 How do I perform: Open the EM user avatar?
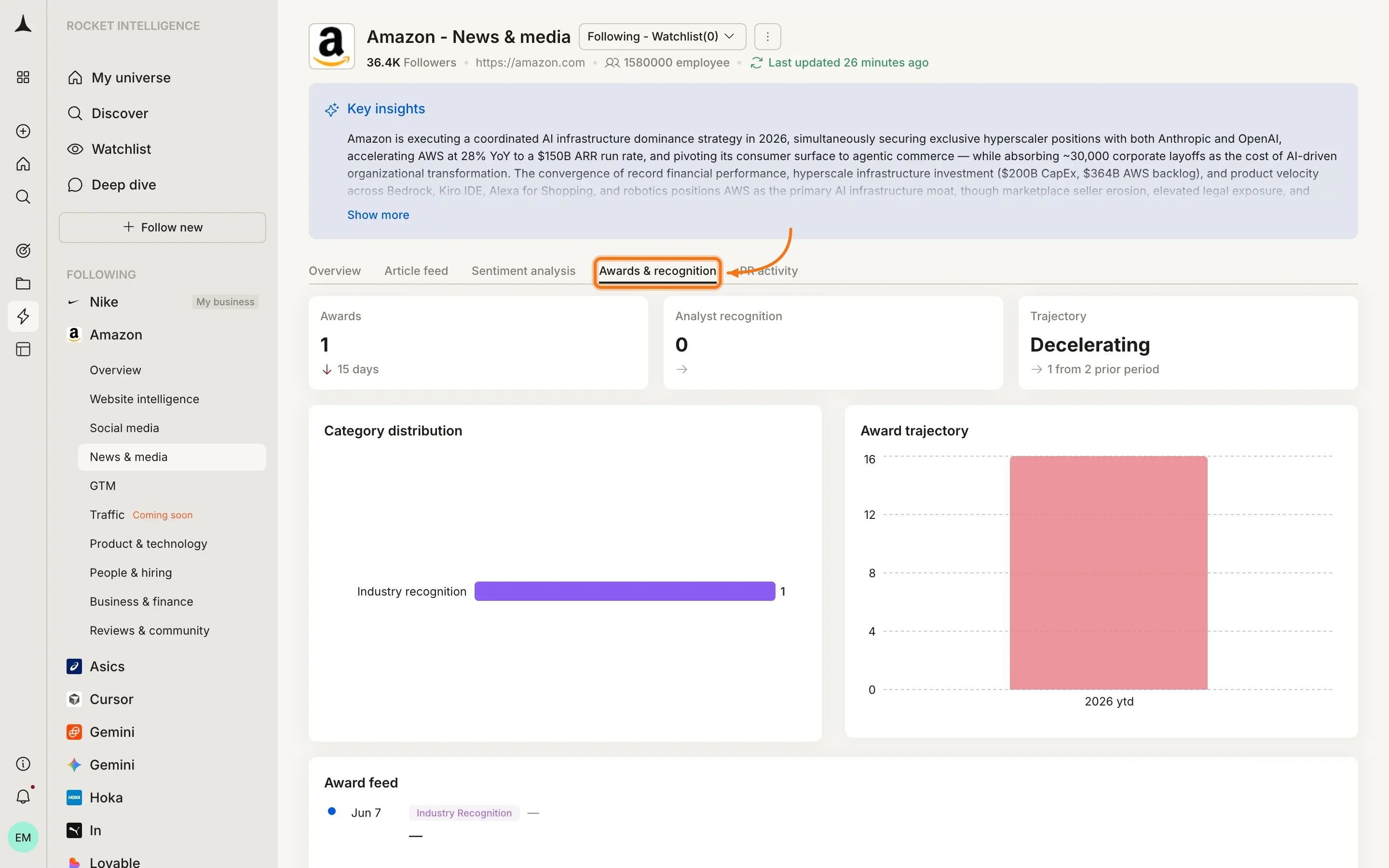click(x=23, y=838)
